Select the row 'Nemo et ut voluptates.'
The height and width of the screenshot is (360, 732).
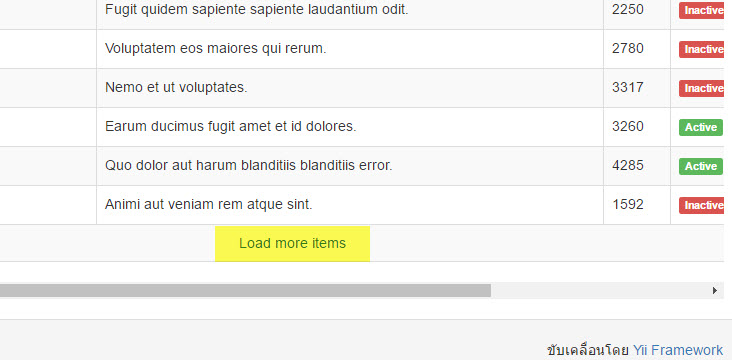pyautogui.click(x=362, y=88)
